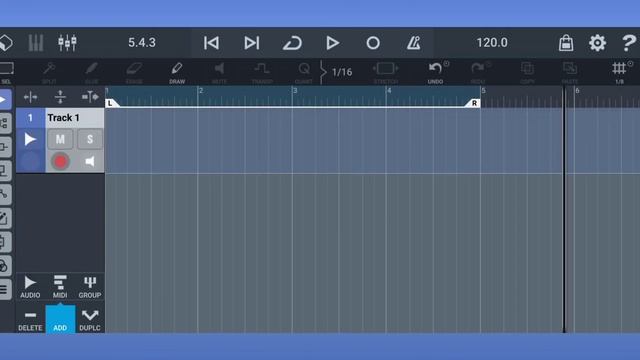Click bar 6 on the timeline ruler
Screen dimensions: 640x360
tap(578, 91)
